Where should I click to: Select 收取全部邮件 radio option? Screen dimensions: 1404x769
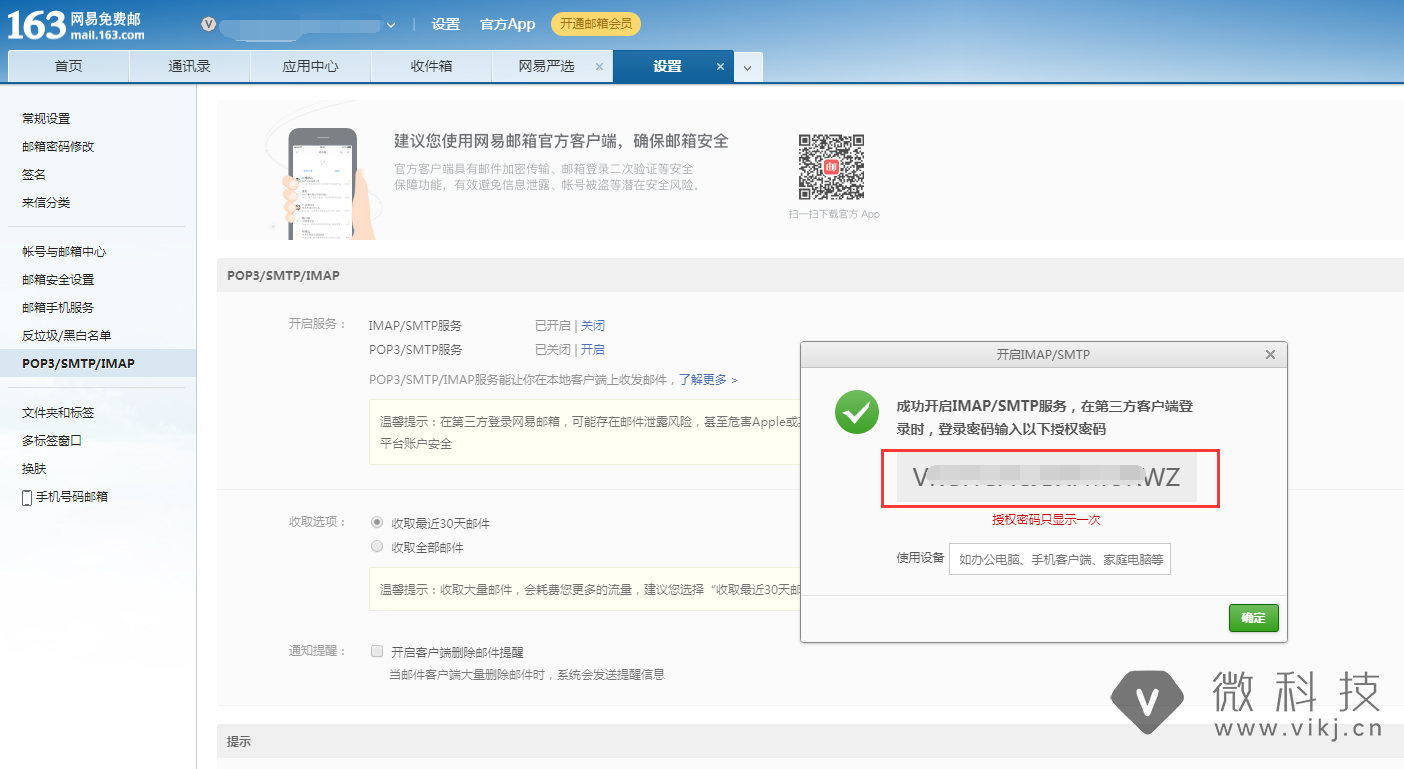(377, 547)
